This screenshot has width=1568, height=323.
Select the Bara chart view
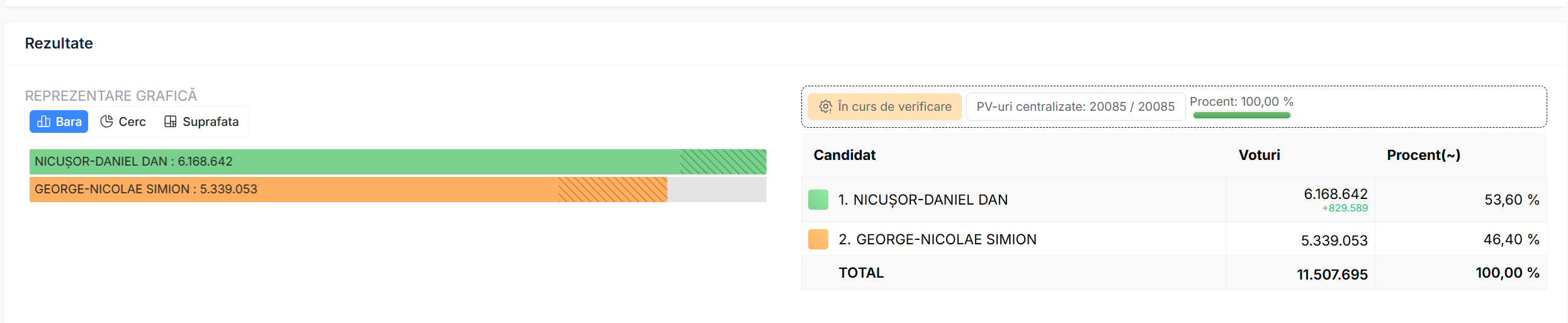pos(59,122)
